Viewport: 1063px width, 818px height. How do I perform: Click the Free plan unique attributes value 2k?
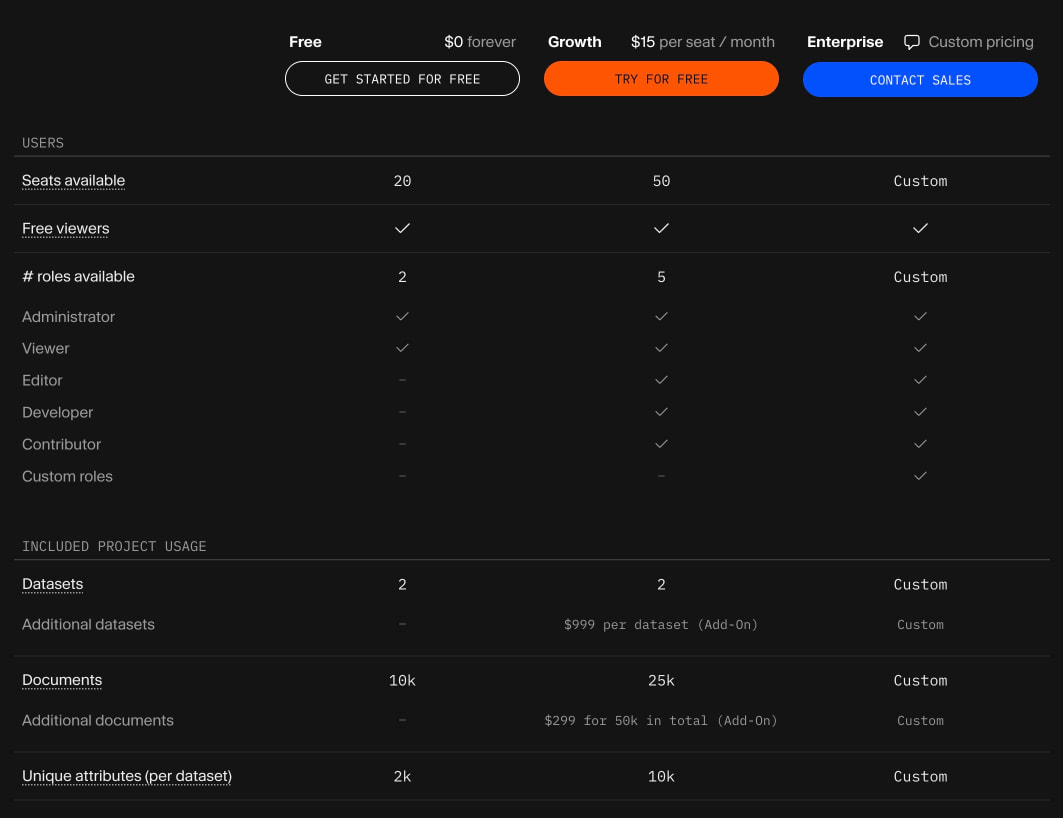click(402, 777)
